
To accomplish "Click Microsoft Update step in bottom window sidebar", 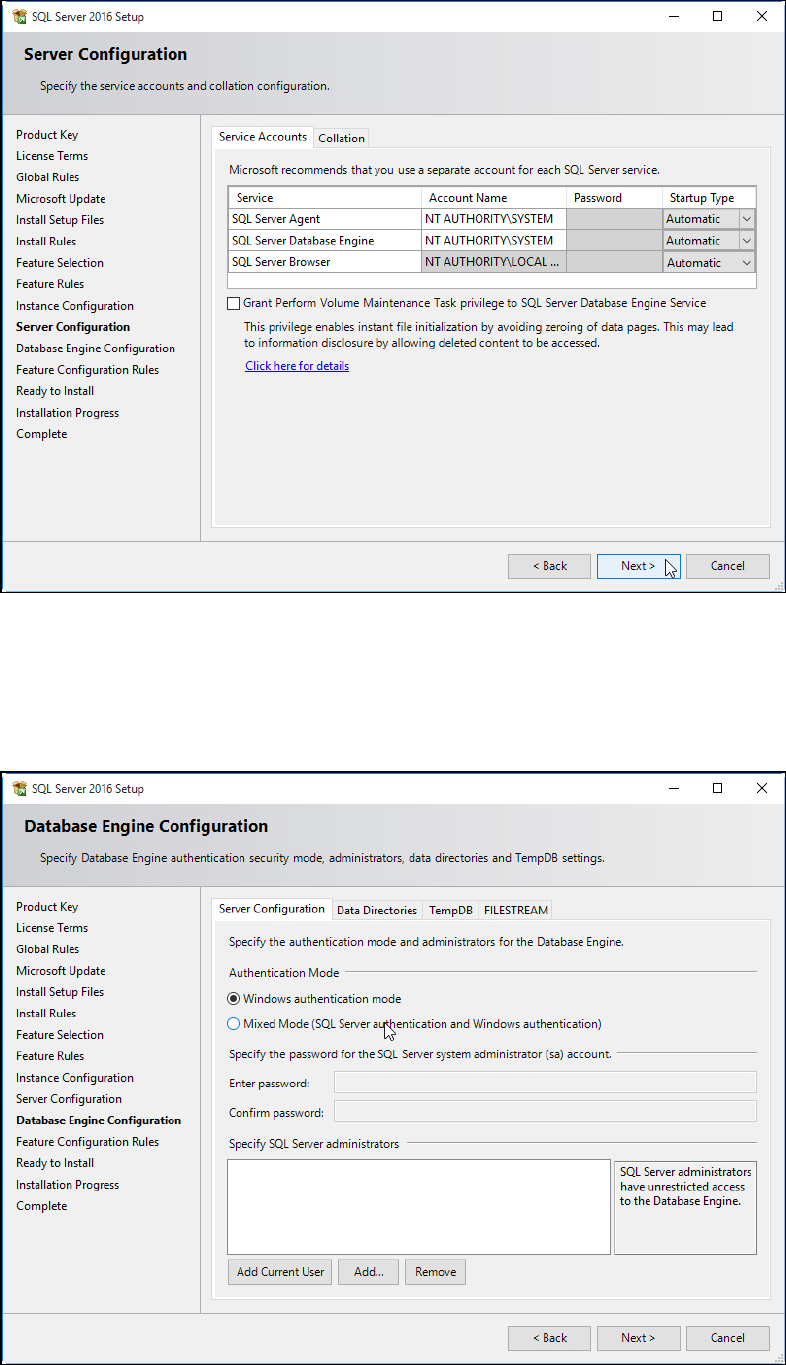I will point(61,971).
